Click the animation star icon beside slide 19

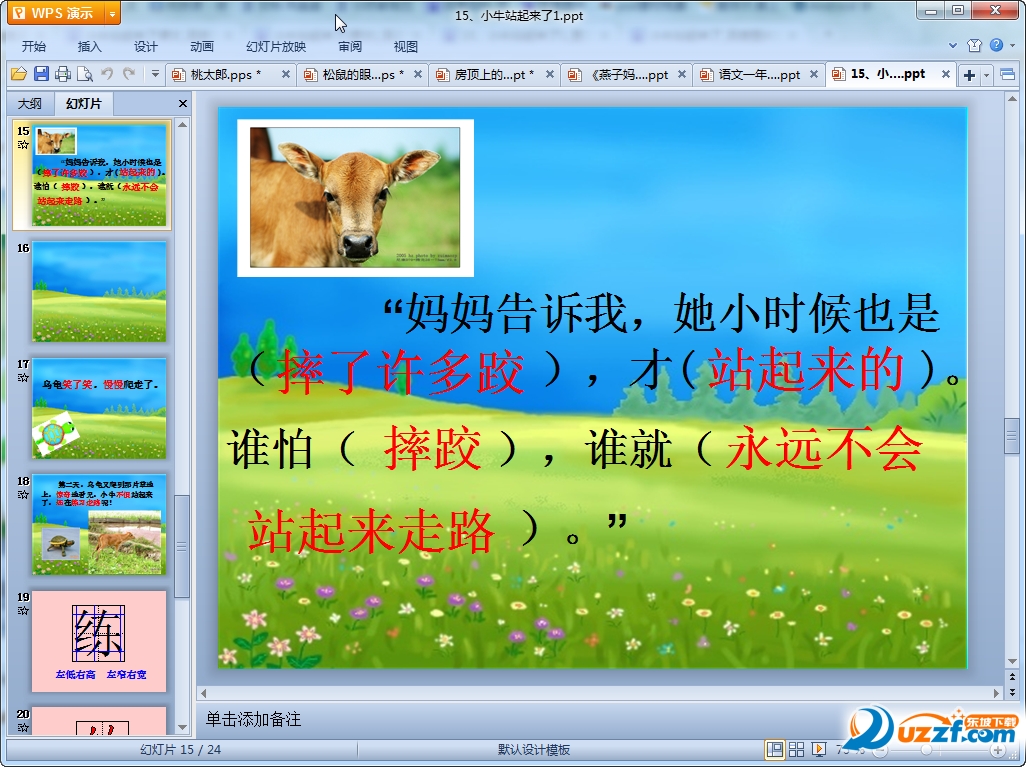[x=24, y=611]
